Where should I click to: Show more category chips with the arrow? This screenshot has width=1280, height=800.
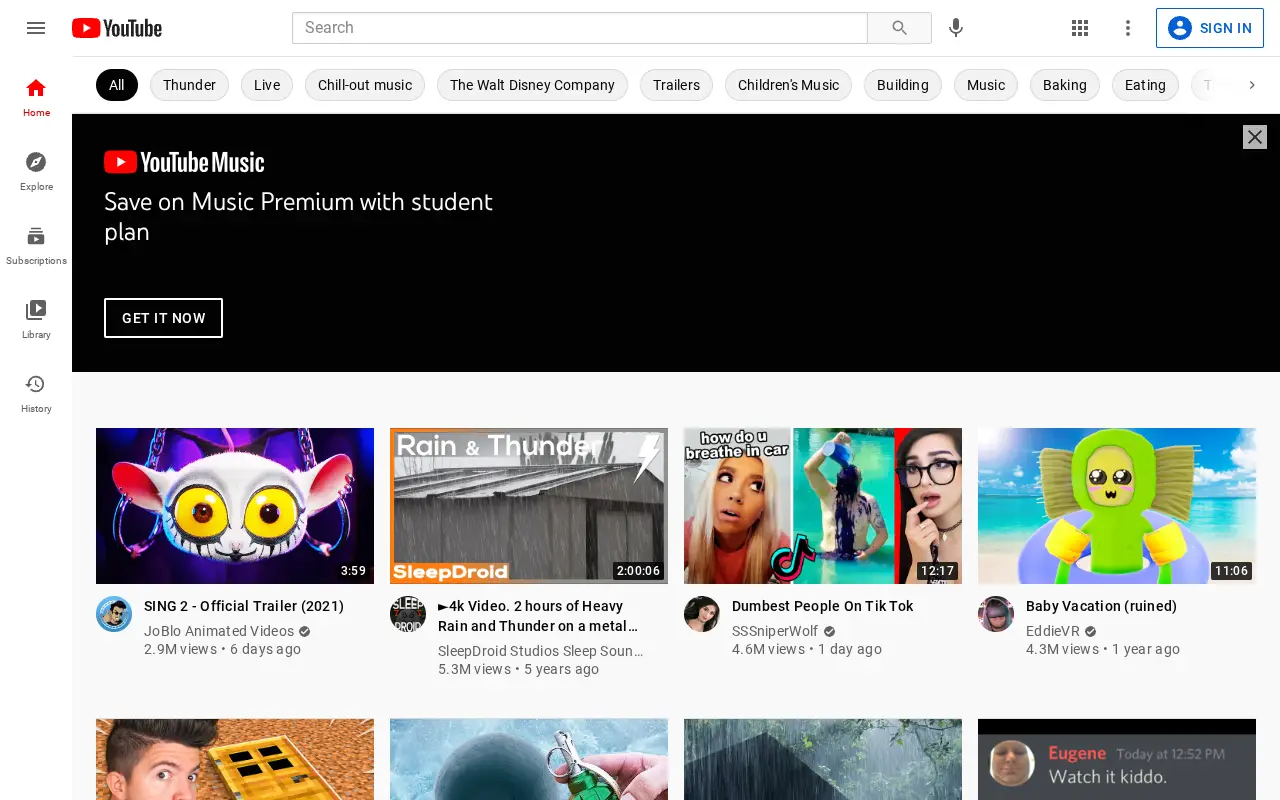1251,85
